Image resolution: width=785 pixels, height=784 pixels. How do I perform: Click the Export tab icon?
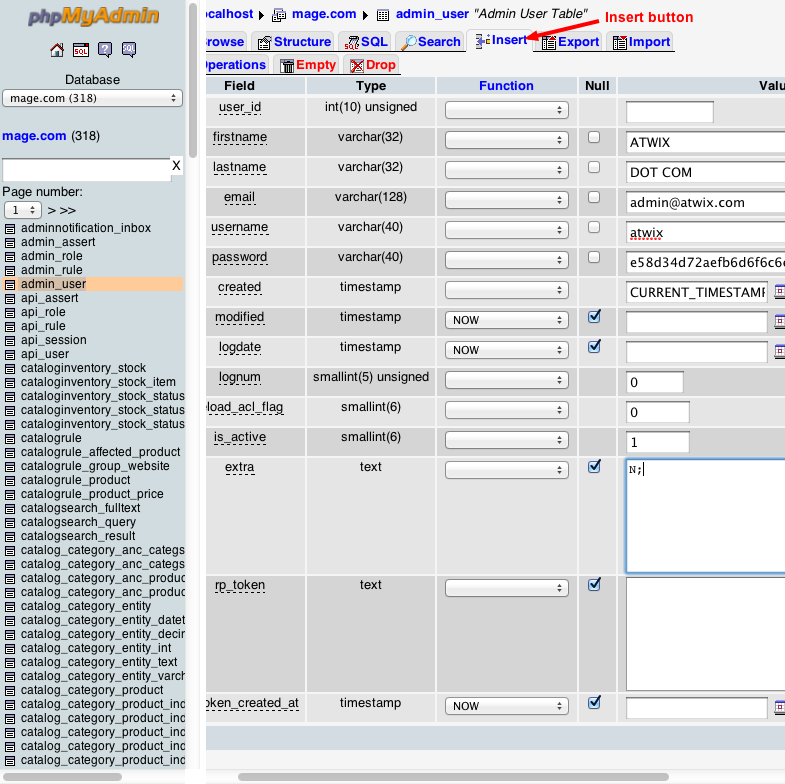[549, 43]
